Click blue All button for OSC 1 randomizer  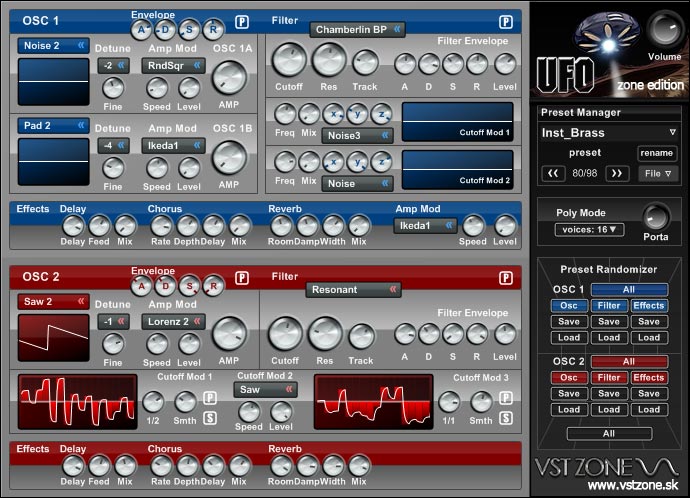[629, 289]
